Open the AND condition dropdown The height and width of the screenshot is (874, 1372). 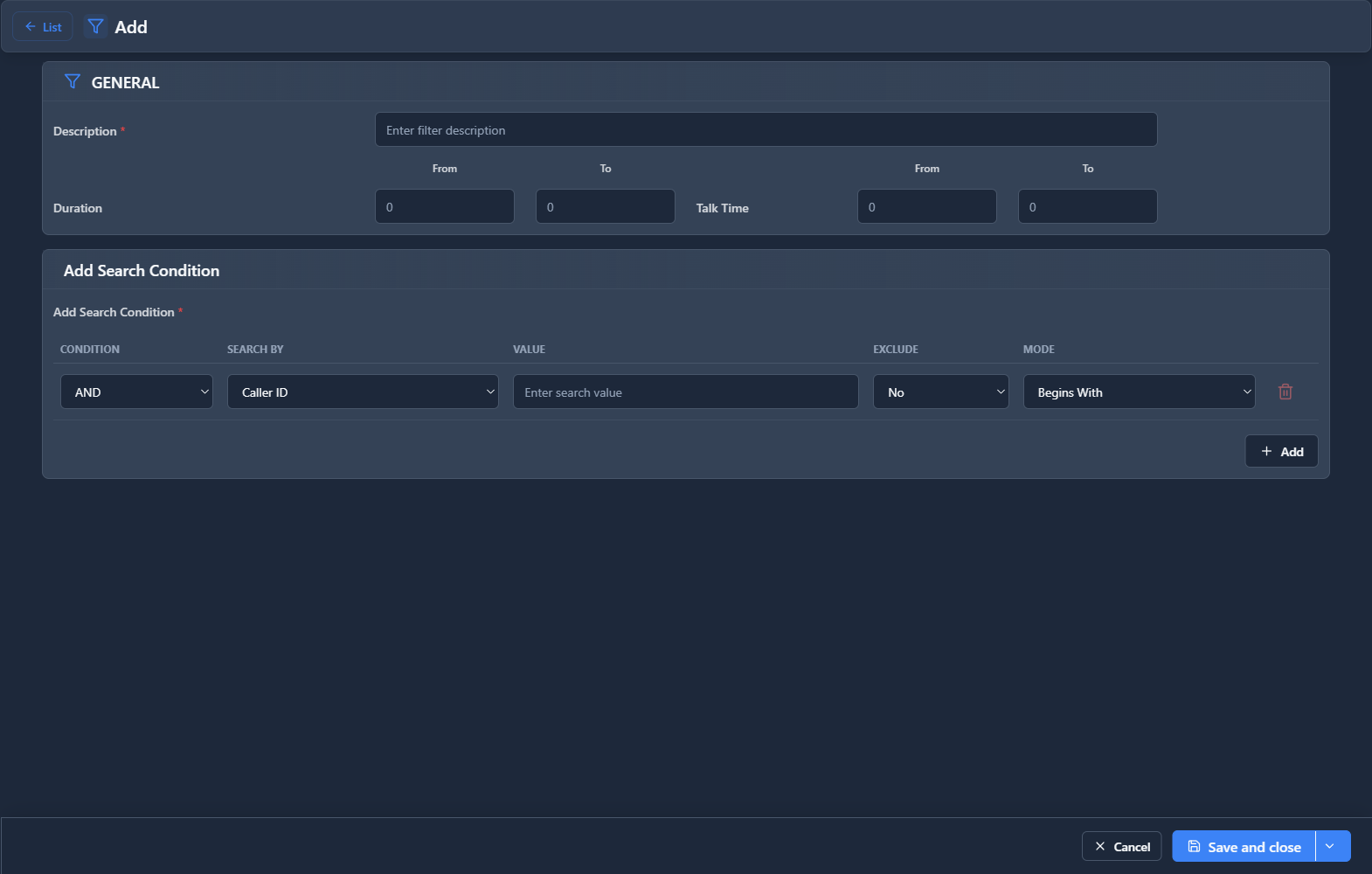136,392
